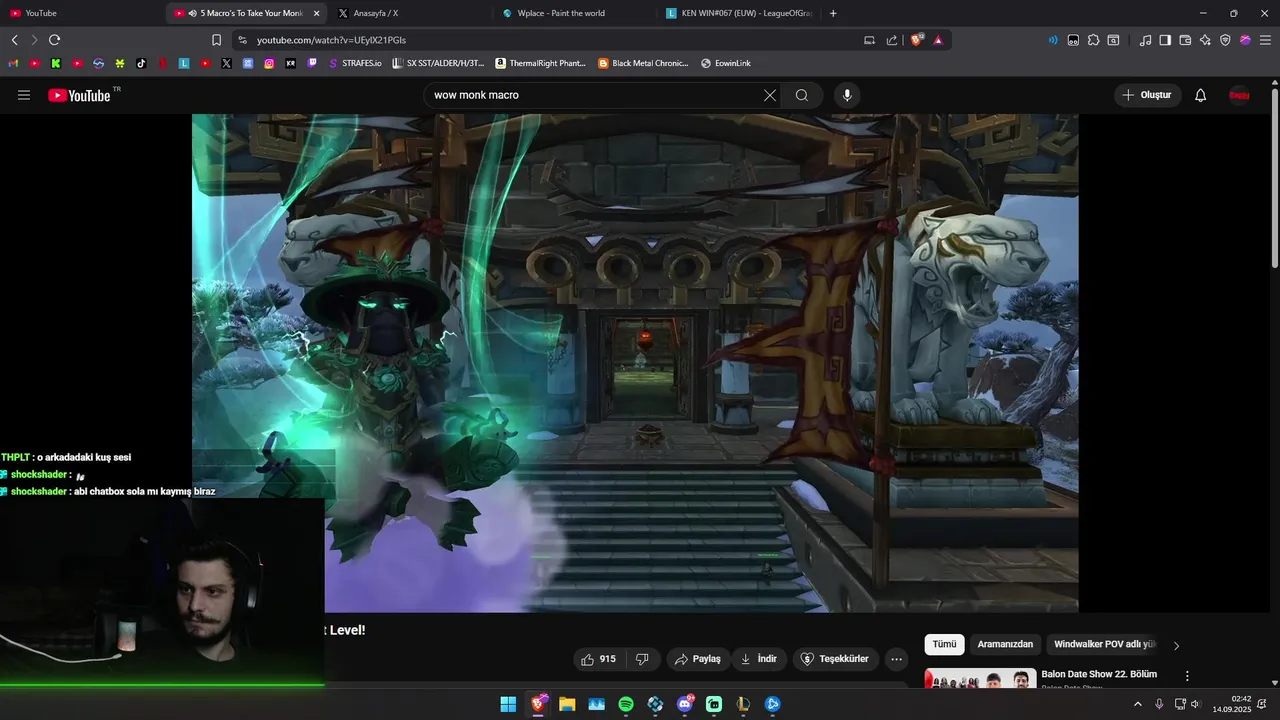Image resolution: width=1280 pixels, height=720 pixels.
Task: Open File Explorer from the taskbar
Action: [x=567, y=704]
